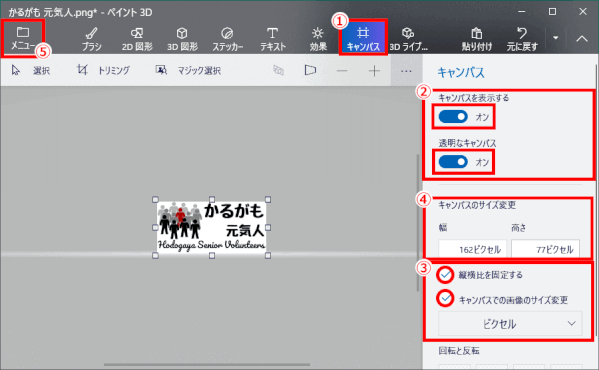Zoom out with the minus icon
The height and width of the screenshot is (370, 599).
(x=342, y=71)
